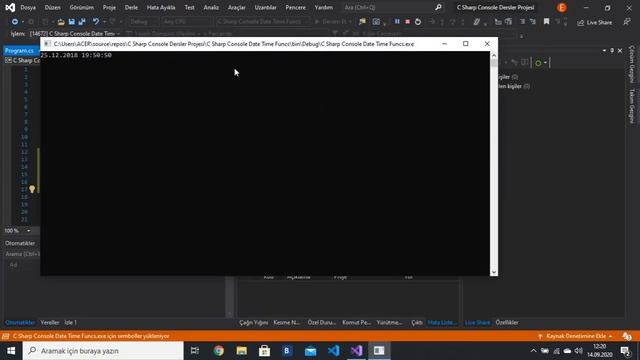Image resolution: width=640 pixels, height=360 pixels.
Task: Click the console window title bar icon
Action: (x=47, y=44)
